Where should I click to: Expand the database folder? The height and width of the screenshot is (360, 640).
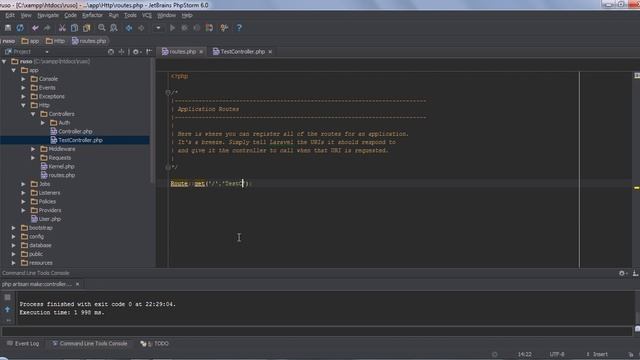click(x=14, y=245)
